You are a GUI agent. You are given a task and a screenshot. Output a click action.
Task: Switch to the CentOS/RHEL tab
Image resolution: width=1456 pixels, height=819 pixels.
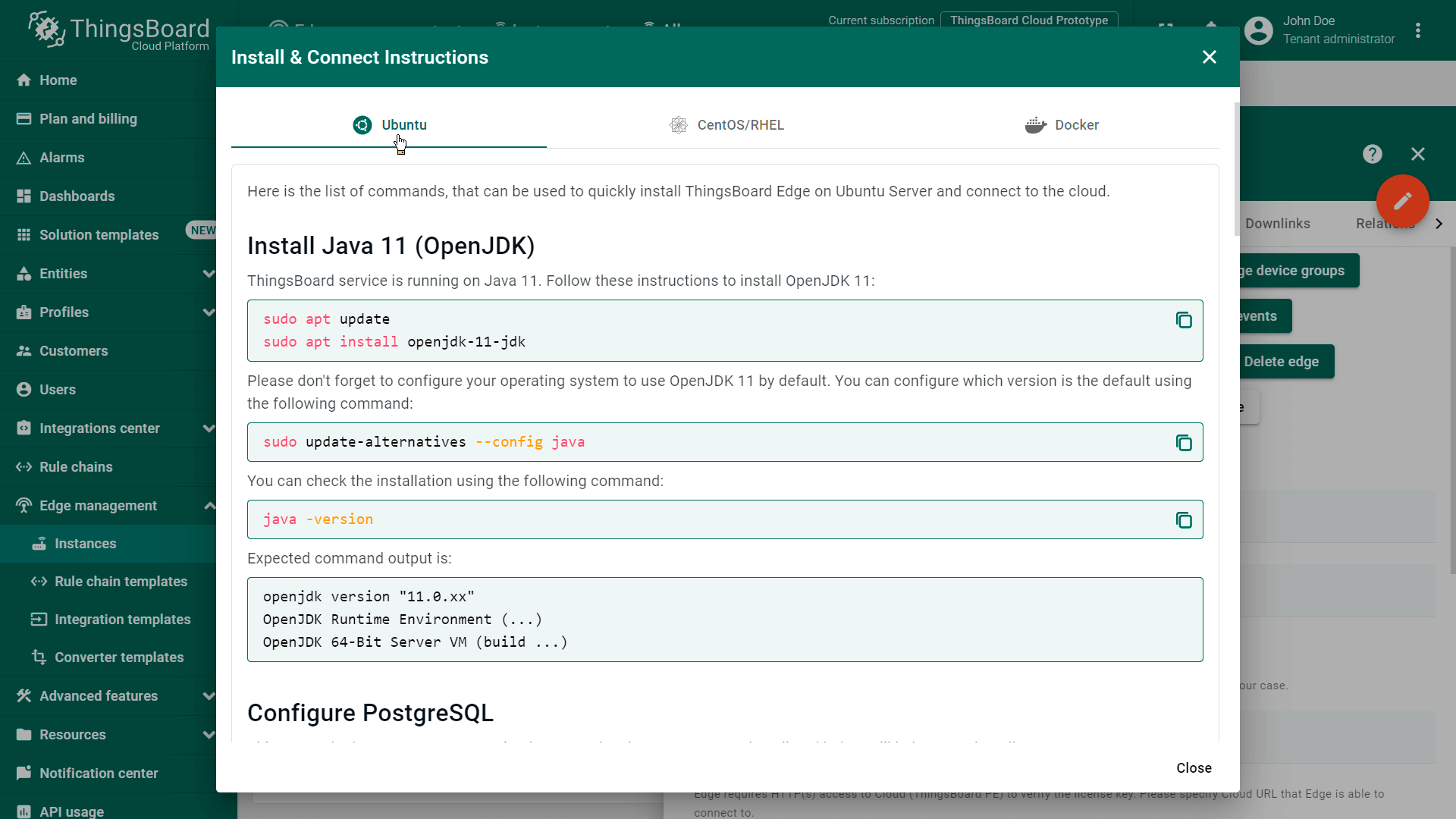[x=726, y=125]
